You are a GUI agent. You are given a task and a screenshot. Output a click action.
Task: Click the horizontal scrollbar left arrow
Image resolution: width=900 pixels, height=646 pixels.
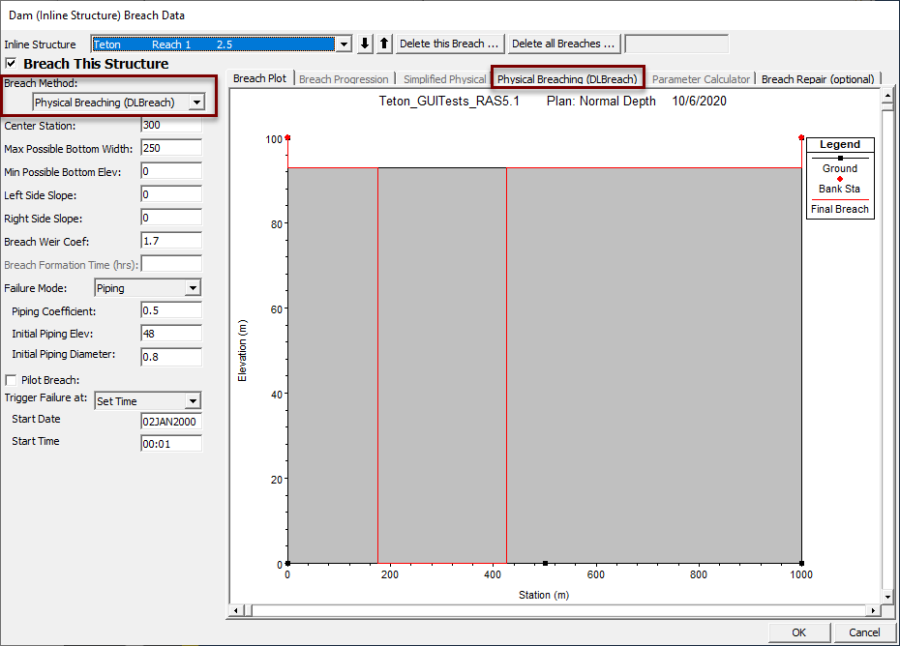[235, 608]
